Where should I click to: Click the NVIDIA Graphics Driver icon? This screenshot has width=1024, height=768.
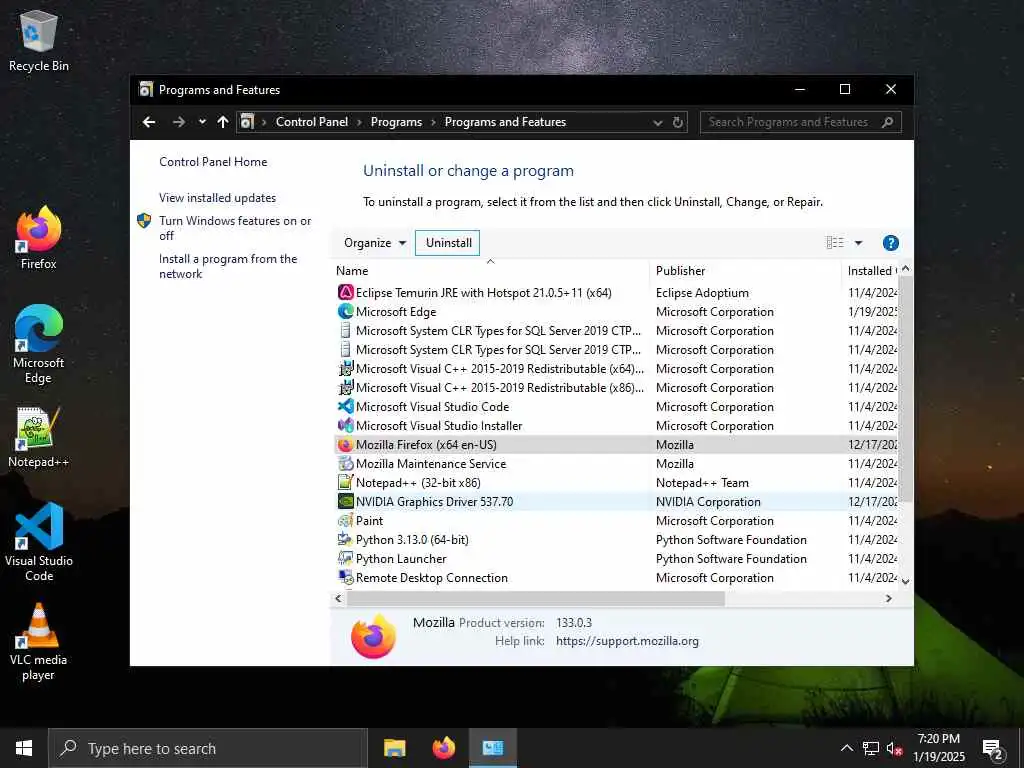pos(345,502)
